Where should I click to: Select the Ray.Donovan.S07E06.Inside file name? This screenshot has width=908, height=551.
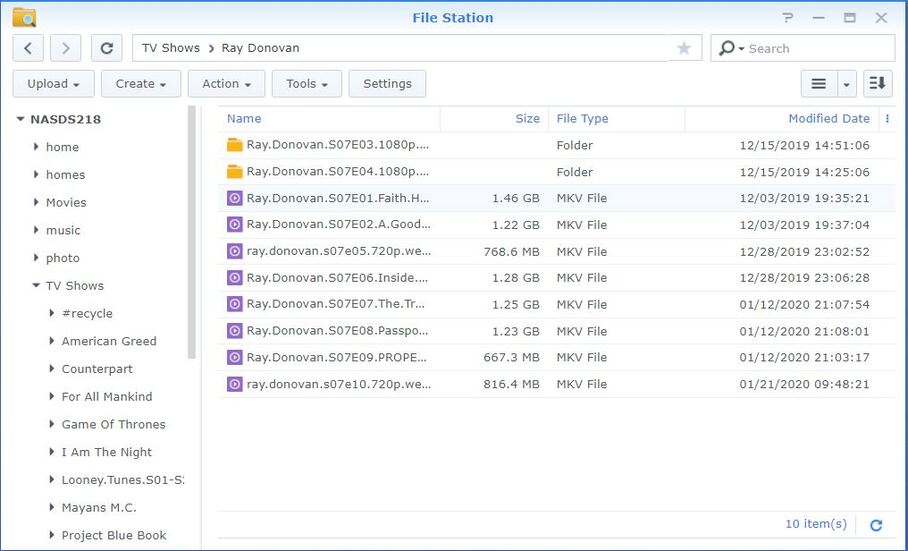point(338,278)
